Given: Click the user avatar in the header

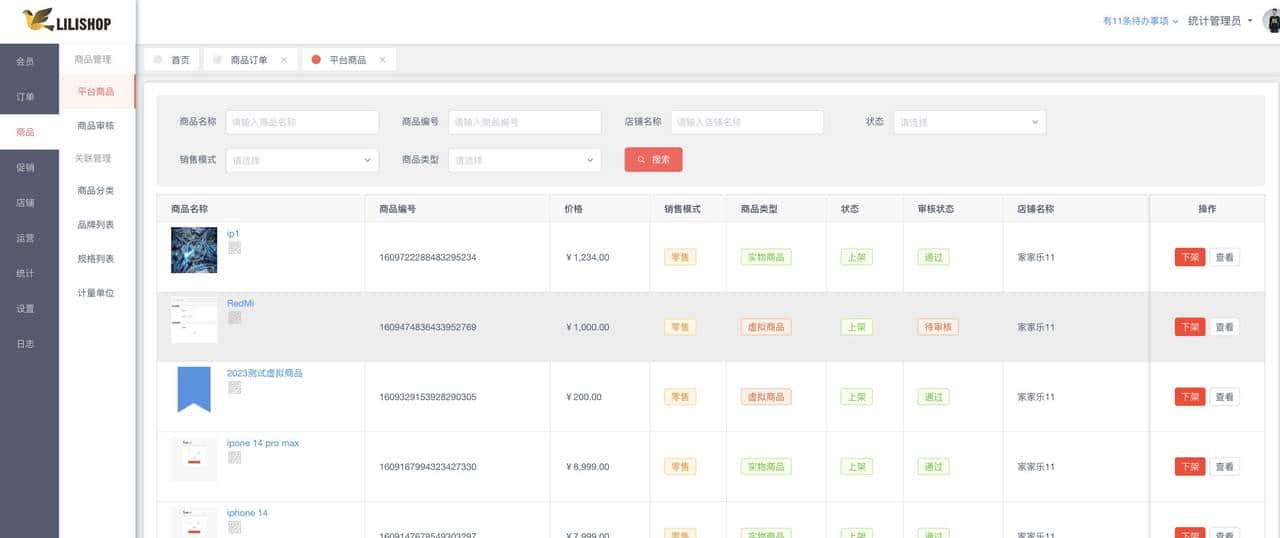Looking at the screenshot, I should (x=1271, y=21).
